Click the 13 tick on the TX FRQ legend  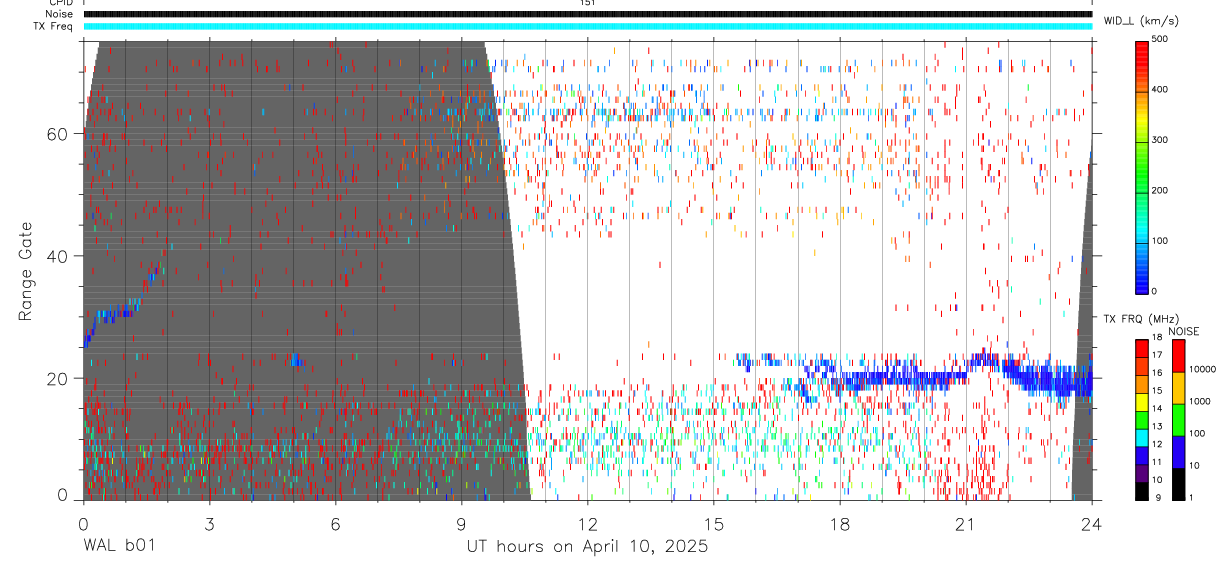pyautogui.click(x=1157, y=428)
